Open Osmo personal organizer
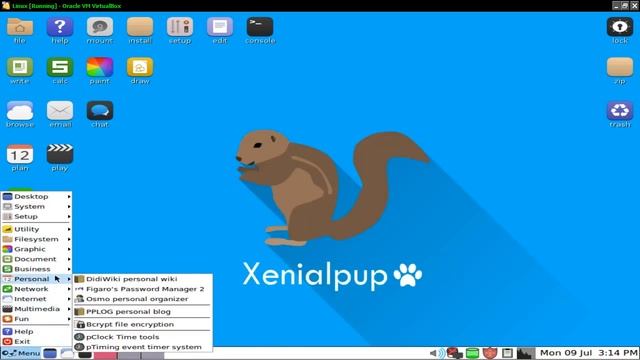The image size is (640, 360). (x=143, y=299)
